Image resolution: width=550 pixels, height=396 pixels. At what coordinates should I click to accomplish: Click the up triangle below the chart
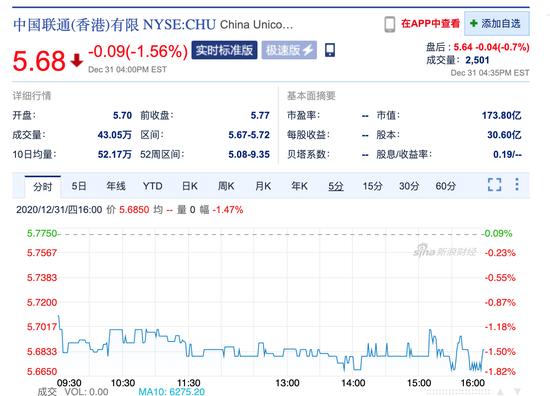tap(501, 392)
